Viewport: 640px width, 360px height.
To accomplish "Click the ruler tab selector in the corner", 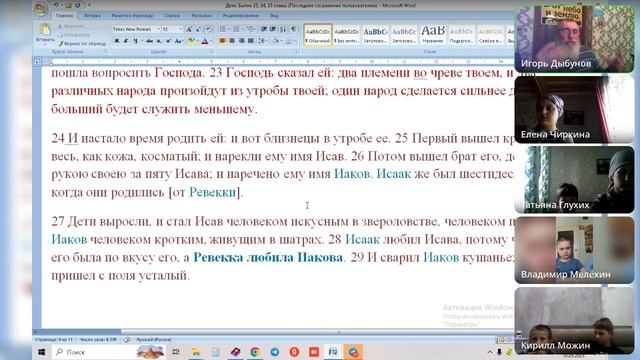I will pyautogui.click(x=37, y=62).
